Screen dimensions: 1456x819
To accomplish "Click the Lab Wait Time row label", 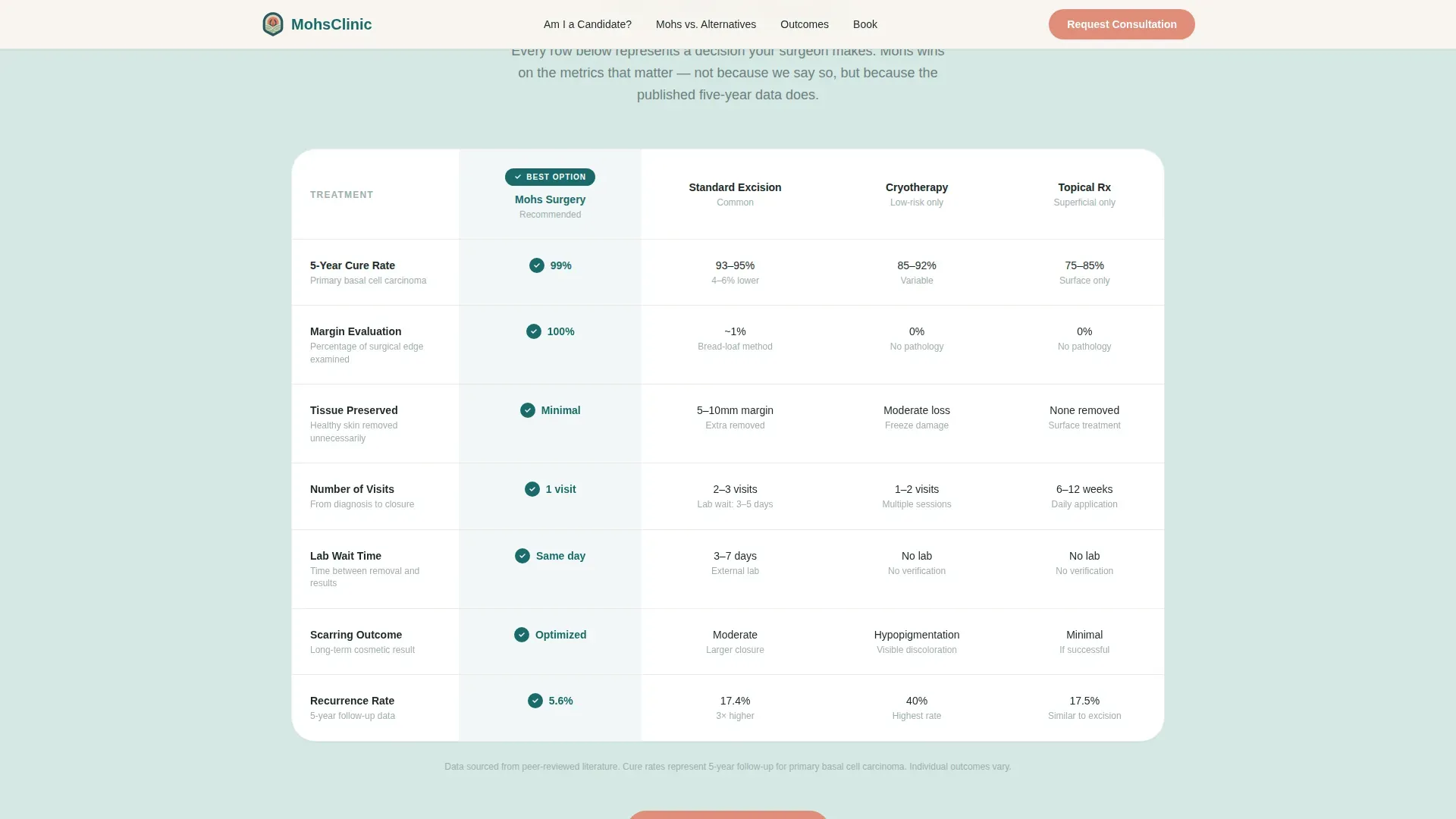I will (x=346, y=556).
